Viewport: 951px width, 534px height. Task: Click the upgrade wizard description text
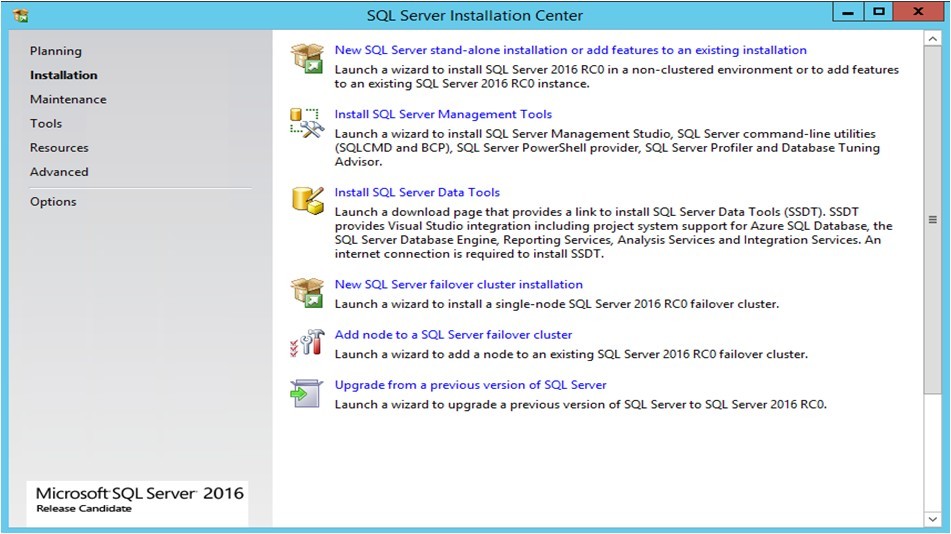click(581, 405)
